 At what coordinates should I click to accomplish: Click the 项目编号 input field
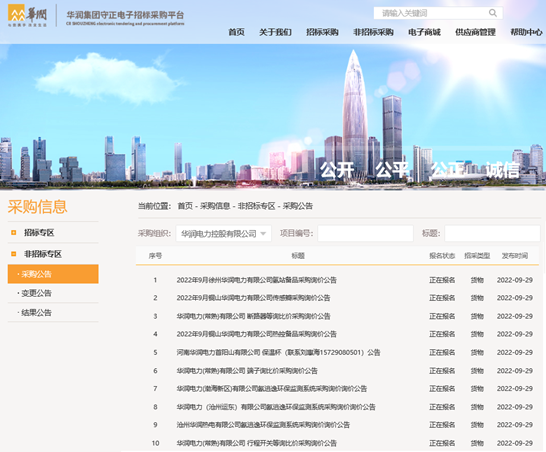pos(365,233)
